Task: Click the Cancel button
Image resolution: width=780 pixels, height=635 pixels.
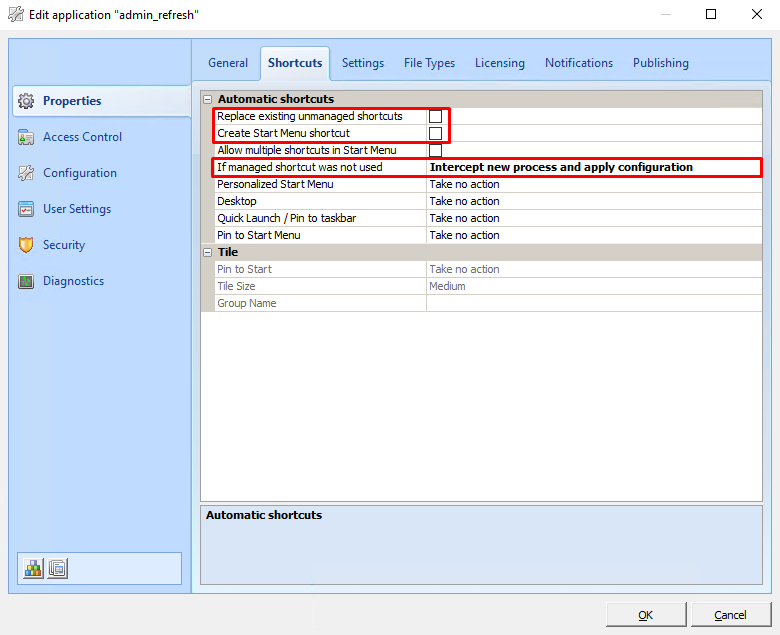Action: pos(730,614)
